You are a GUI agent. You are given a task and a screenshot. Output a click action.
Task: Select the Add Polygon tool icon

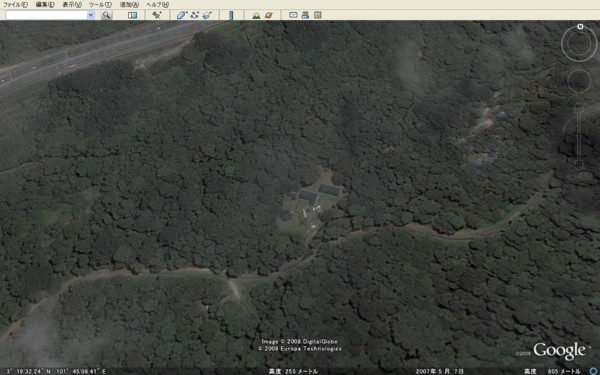(181, 15)
